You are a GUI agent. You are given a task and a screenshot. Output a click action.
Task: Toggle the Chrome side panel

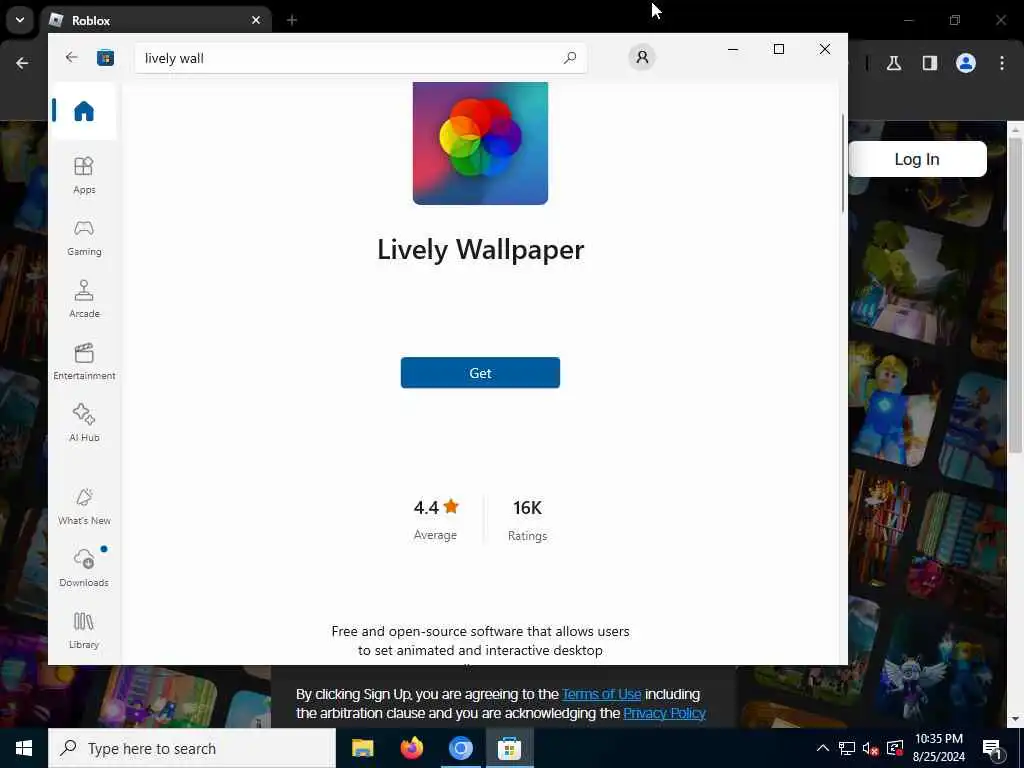click(929, 63)
